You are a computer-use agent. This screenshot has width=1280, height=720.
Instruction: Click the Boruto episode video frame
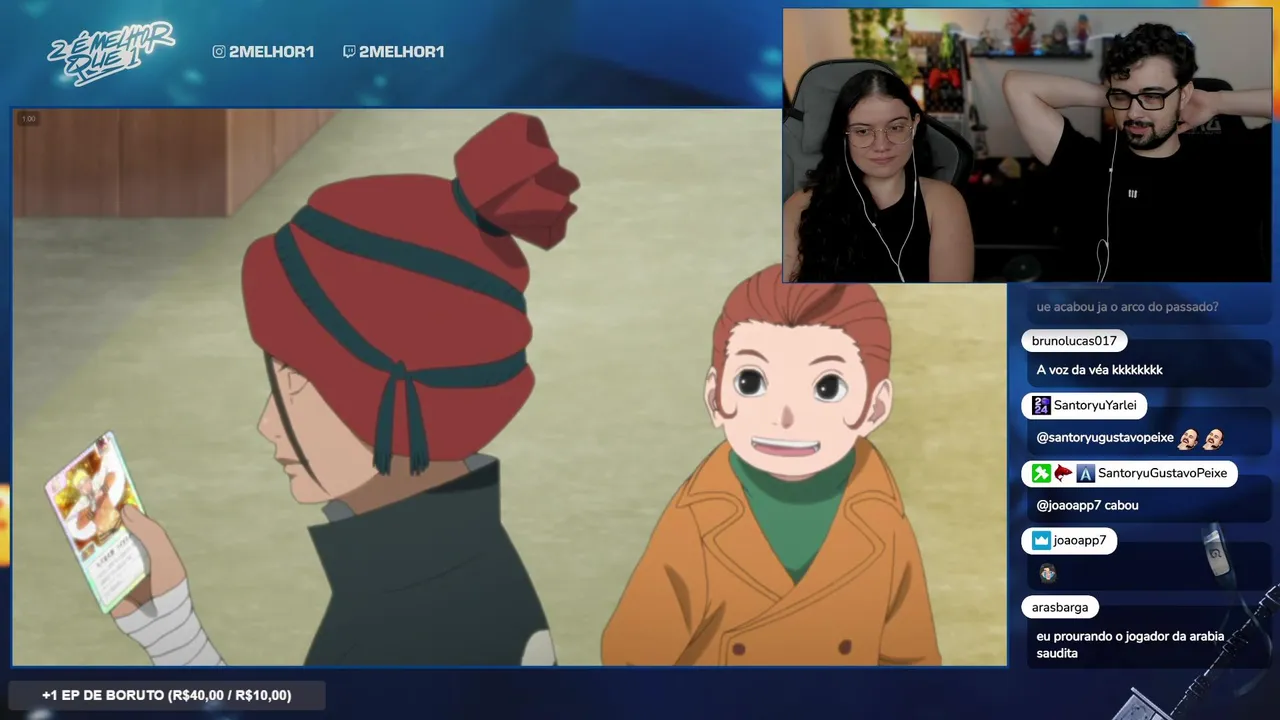click(x=509, y=387)
